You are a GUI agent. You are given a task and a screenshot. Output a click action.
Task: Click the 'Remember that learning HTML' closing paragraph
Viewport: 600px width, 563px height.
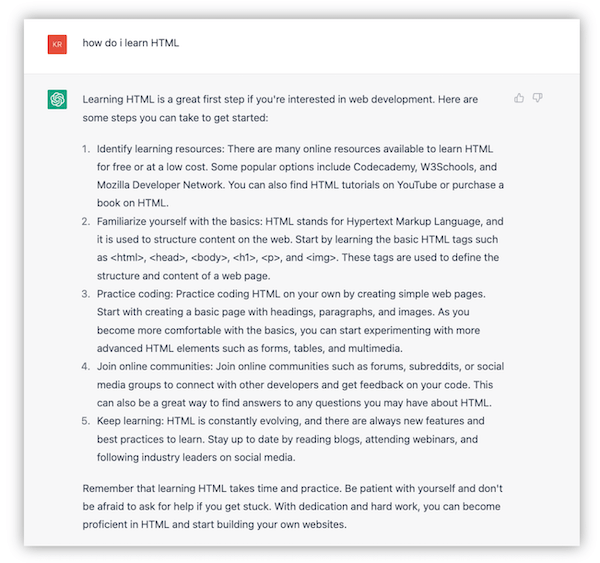[x=293, y=506]
